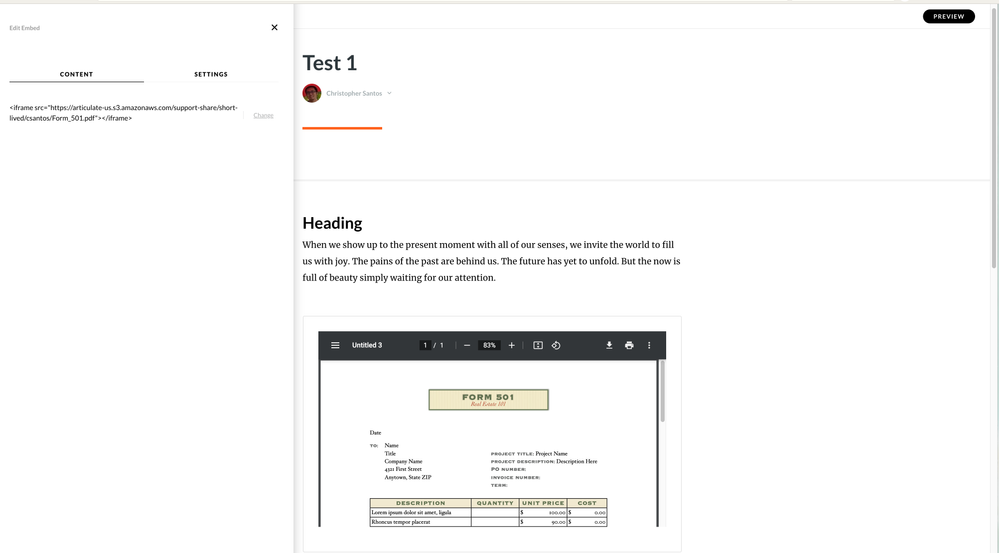Expand the Christopher Santos author dropdown
The width and height of the screenshot is (999, 553).
[389, 93]
